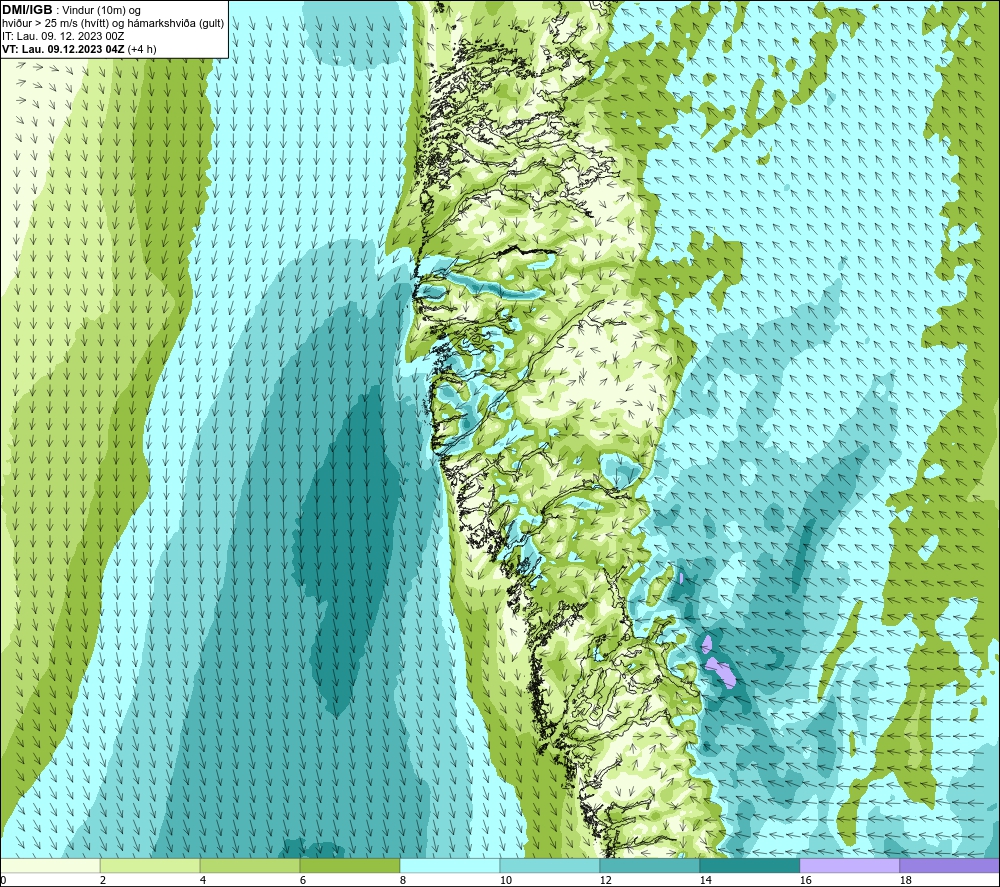Click the 'hviður > 25 m/s (hvítt)' line
Image resolution: width=1000 pixels, height=887 pixels.
pyautogui.click(x=55, y=24)
